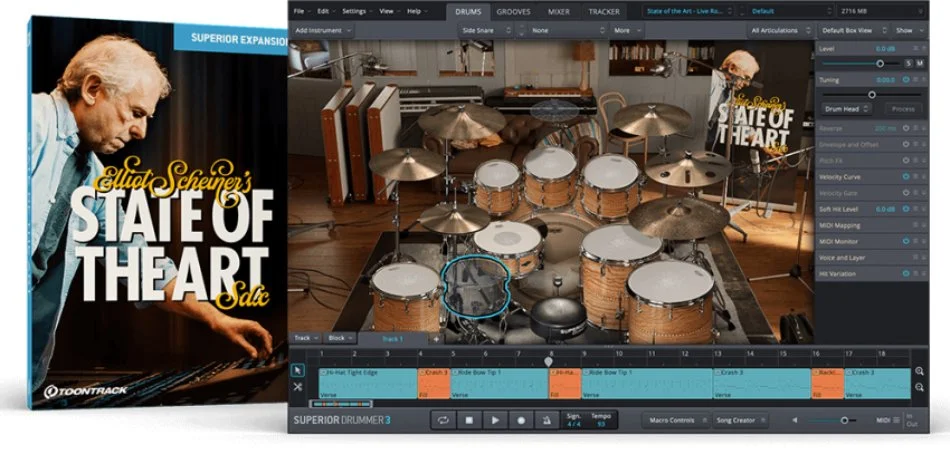Click the Record button
The height and width of the screenshot is (464, 950).
pyautogui.click(x=521, y=420)
